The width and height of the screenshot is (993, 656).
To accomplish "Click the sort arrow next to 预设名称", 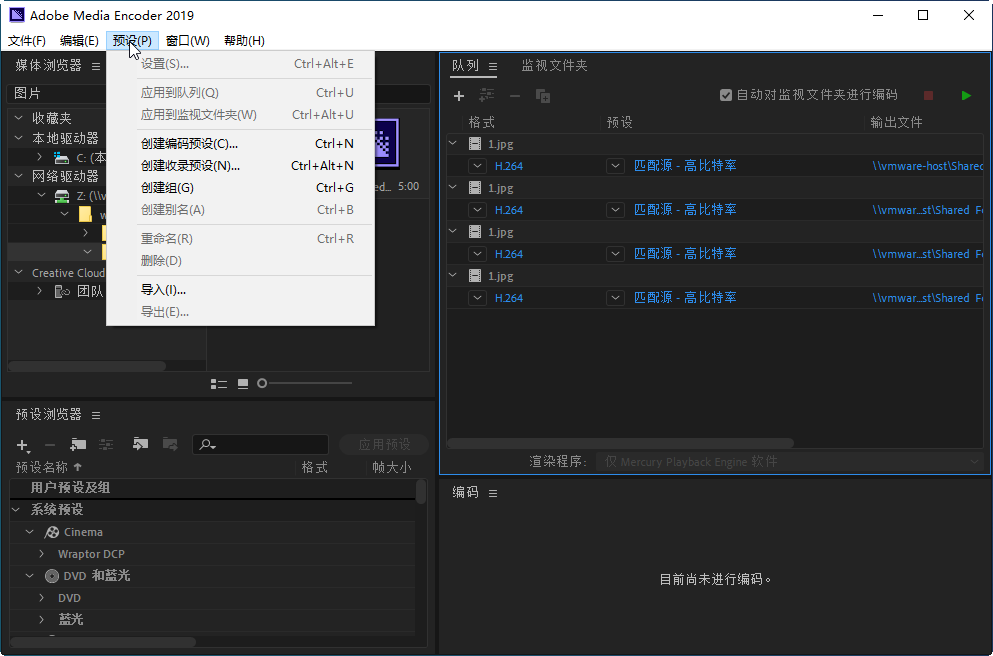I will [x=78, y=467].
